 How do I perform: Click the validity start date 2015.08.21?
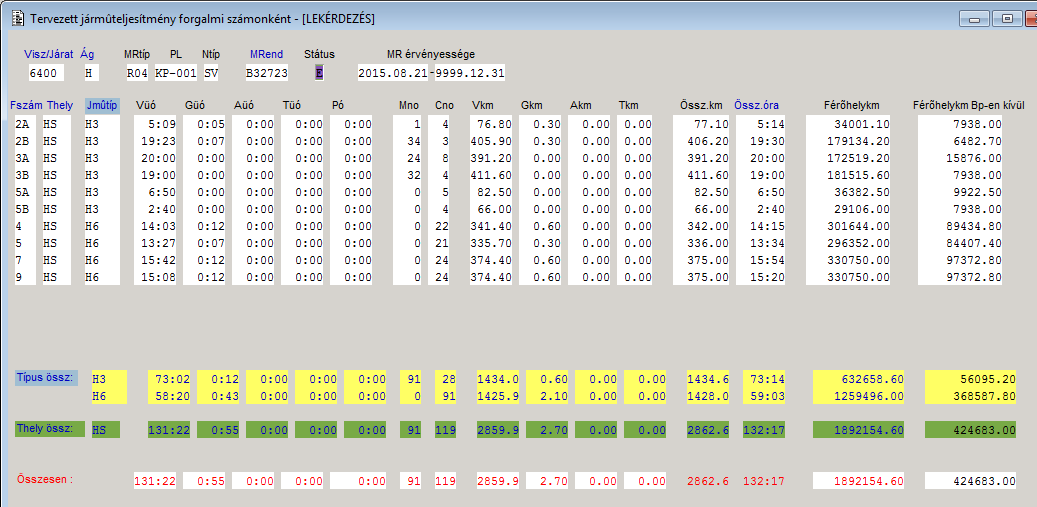(x=392, y=73)
